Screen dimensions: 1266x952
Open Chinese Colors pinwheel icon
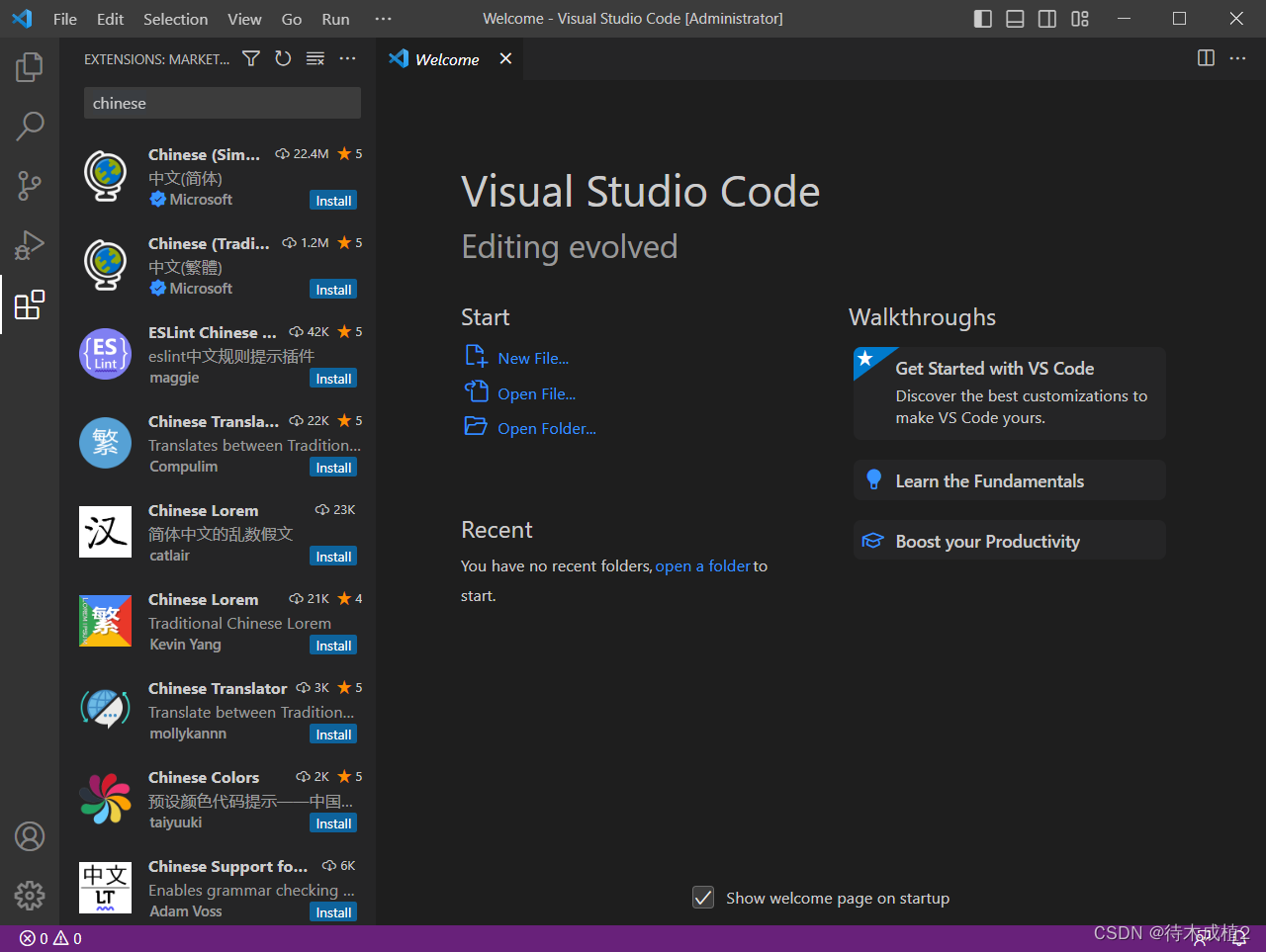[105, 799]
